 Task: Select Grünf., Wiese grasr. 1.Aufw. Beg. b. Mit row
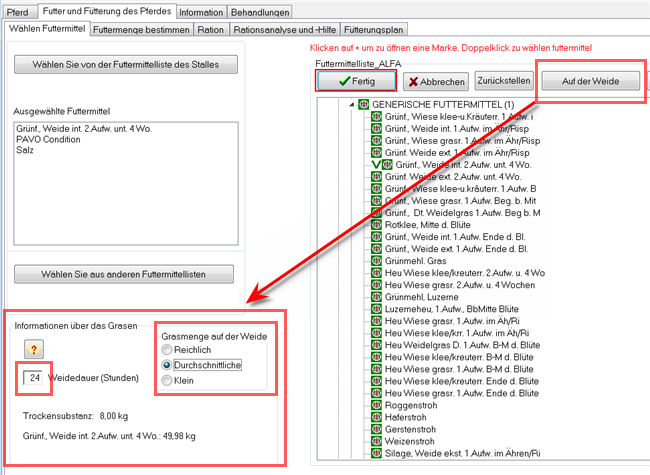tap(460, 201)
